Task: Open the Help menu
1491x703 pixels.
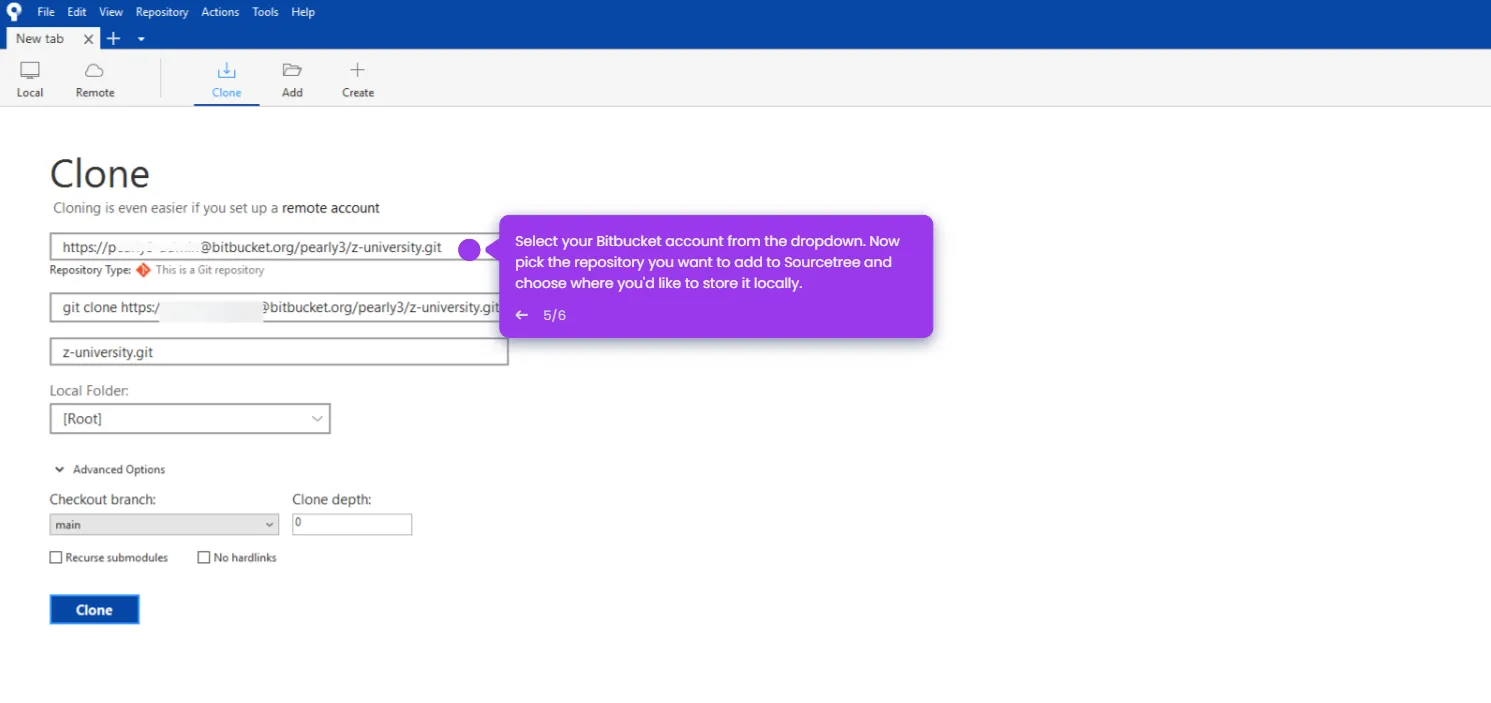Action: 303,12
